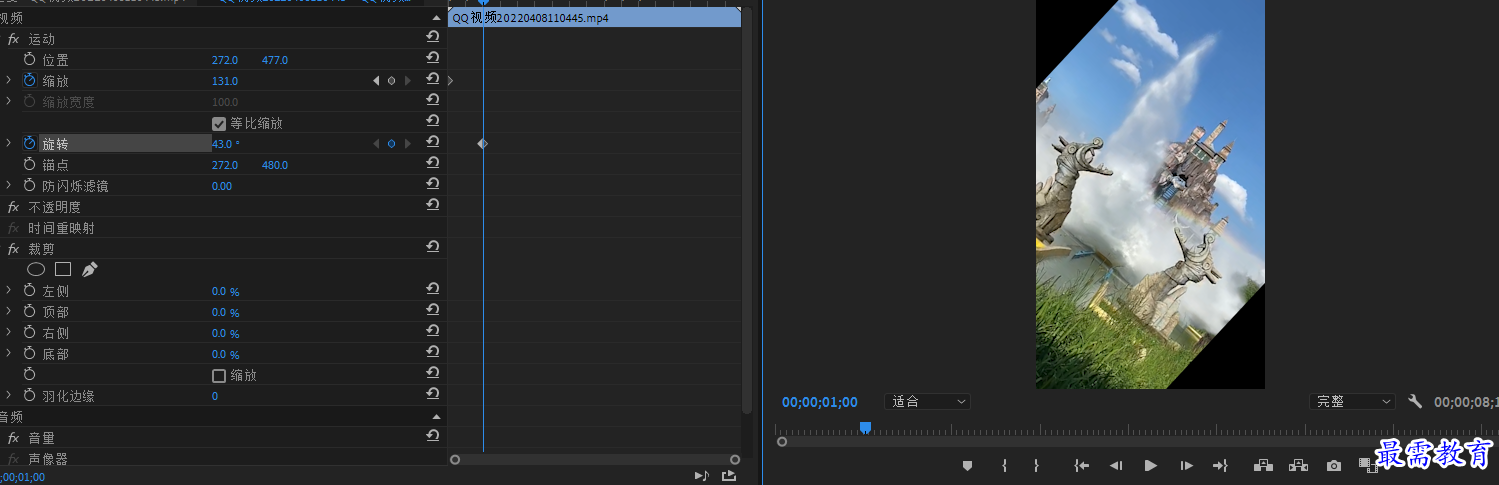This screenshot has width=1499, height=485.
Task: Toggle animation stopwatch for 位置
Action: click(29, 60)
